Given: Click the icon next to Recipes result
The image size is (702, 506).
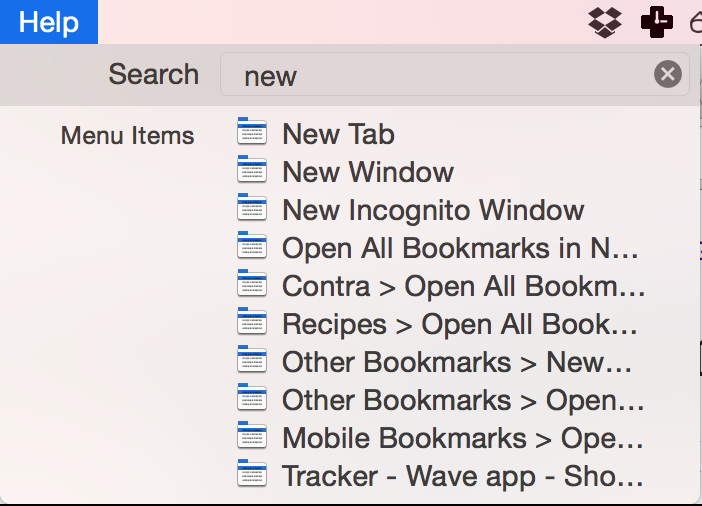Looking at the screenshot, I should pyautogui.click(x=252, y=321).
